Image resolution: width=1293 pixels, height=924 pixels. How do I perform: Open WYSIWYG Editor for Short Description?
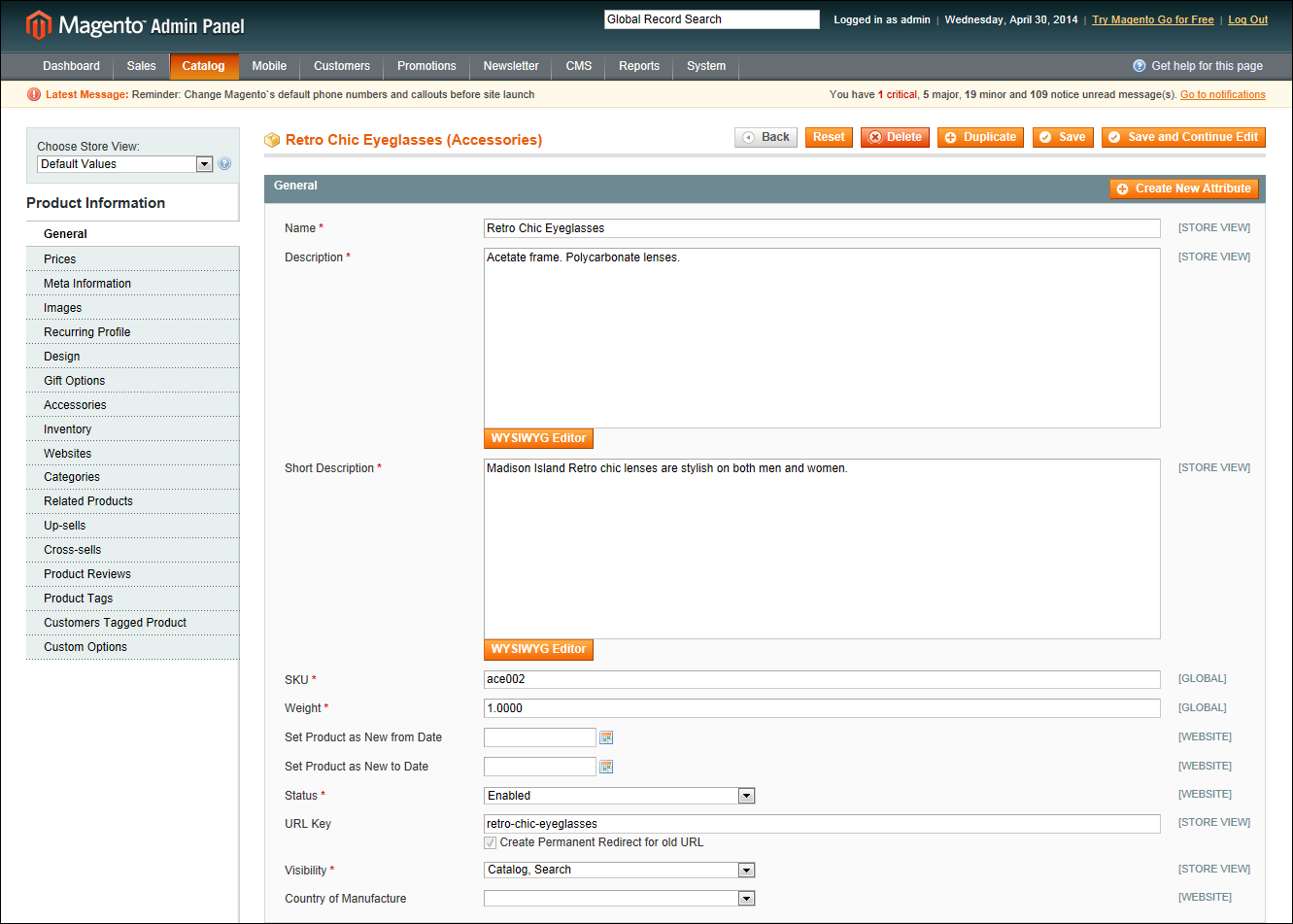tap(538, 649)
